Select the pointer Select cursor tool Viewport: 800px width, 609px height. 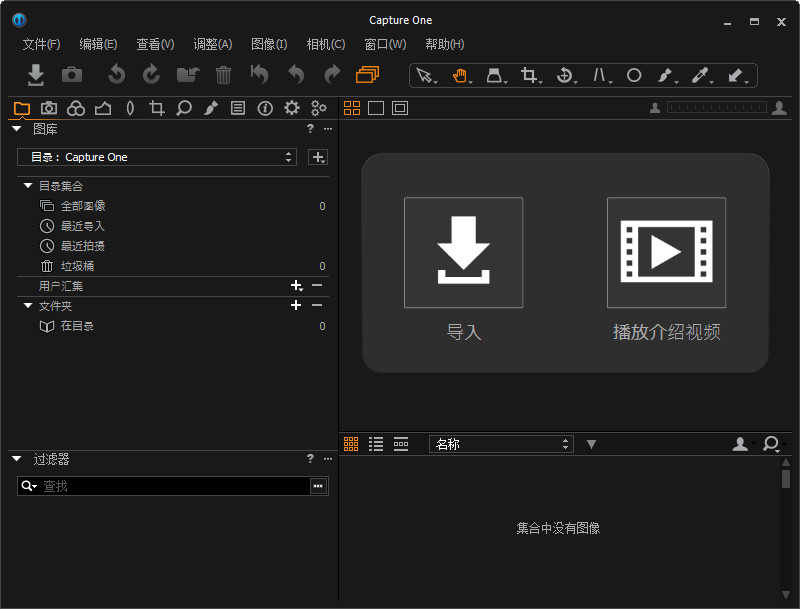425,75
